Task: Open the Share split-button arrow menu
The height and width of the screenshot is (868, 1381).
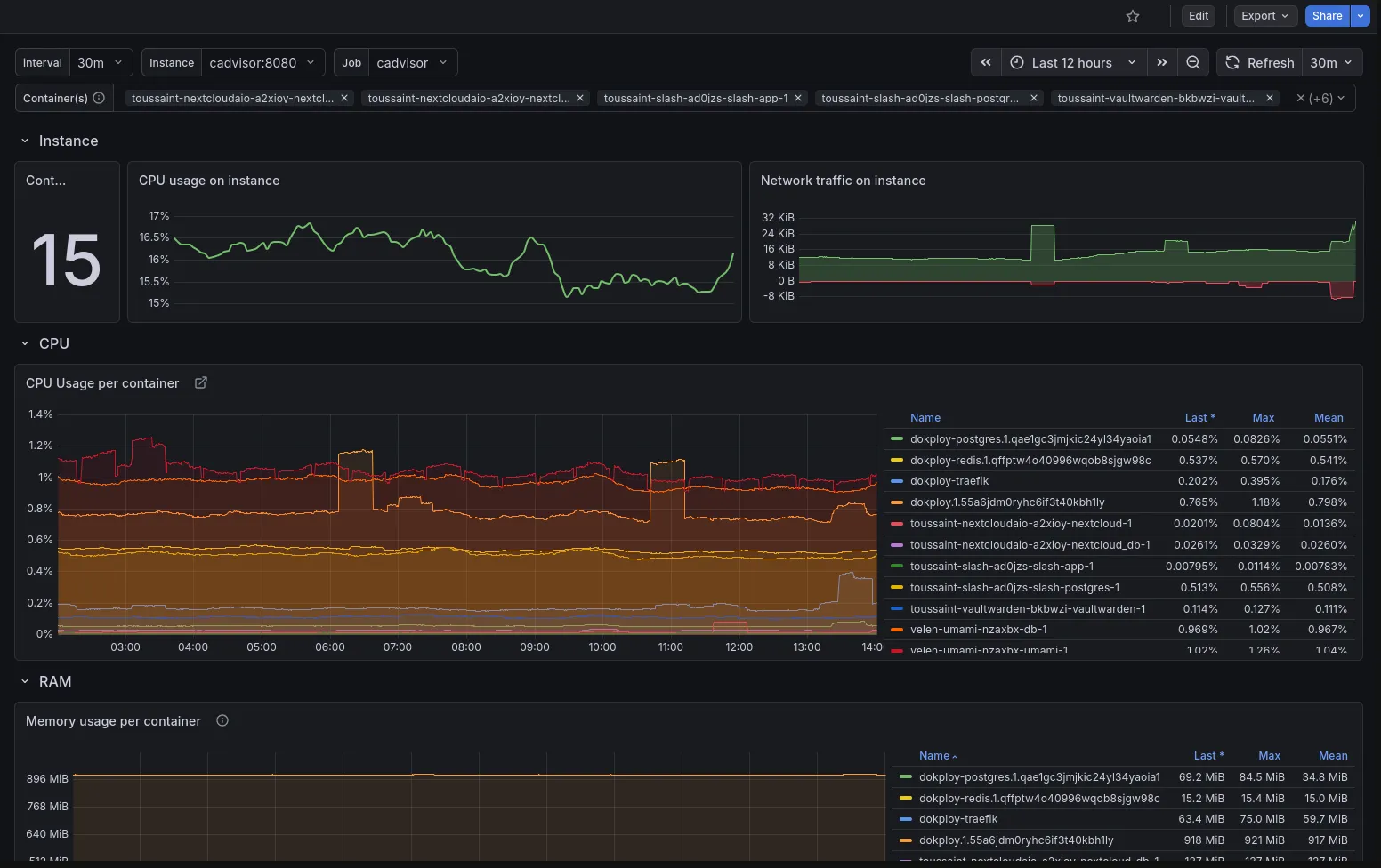Action: tap(1359, 16)
